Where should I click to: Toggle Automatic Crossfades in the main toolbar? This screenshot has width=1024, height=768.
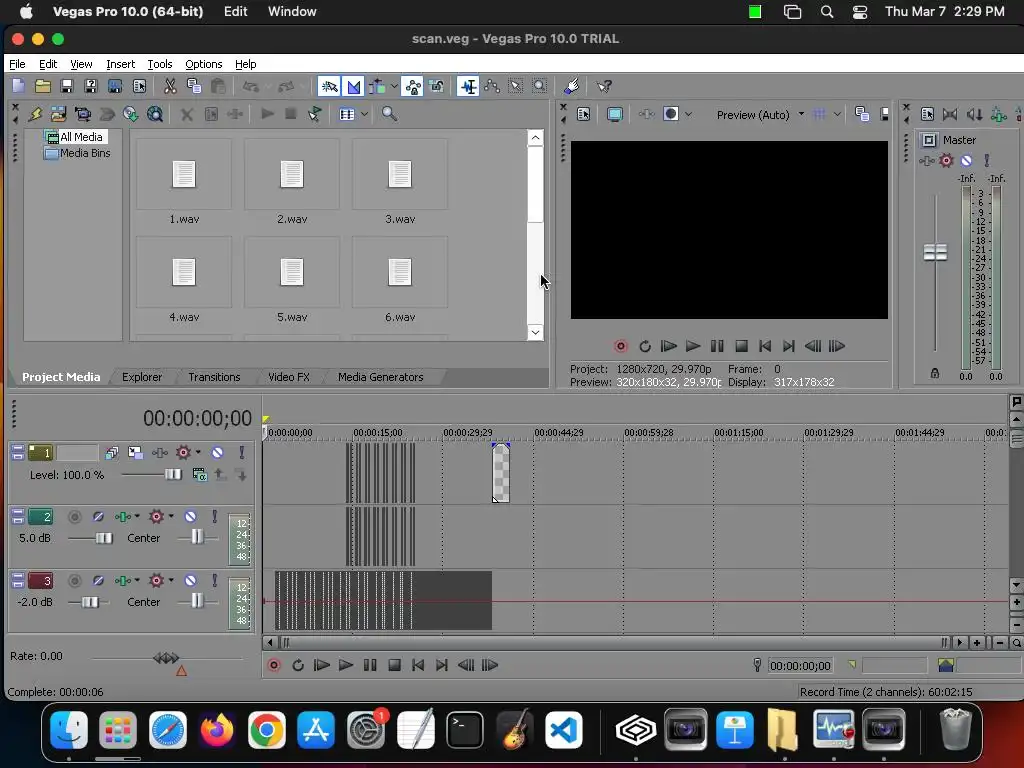pos(353,86)
